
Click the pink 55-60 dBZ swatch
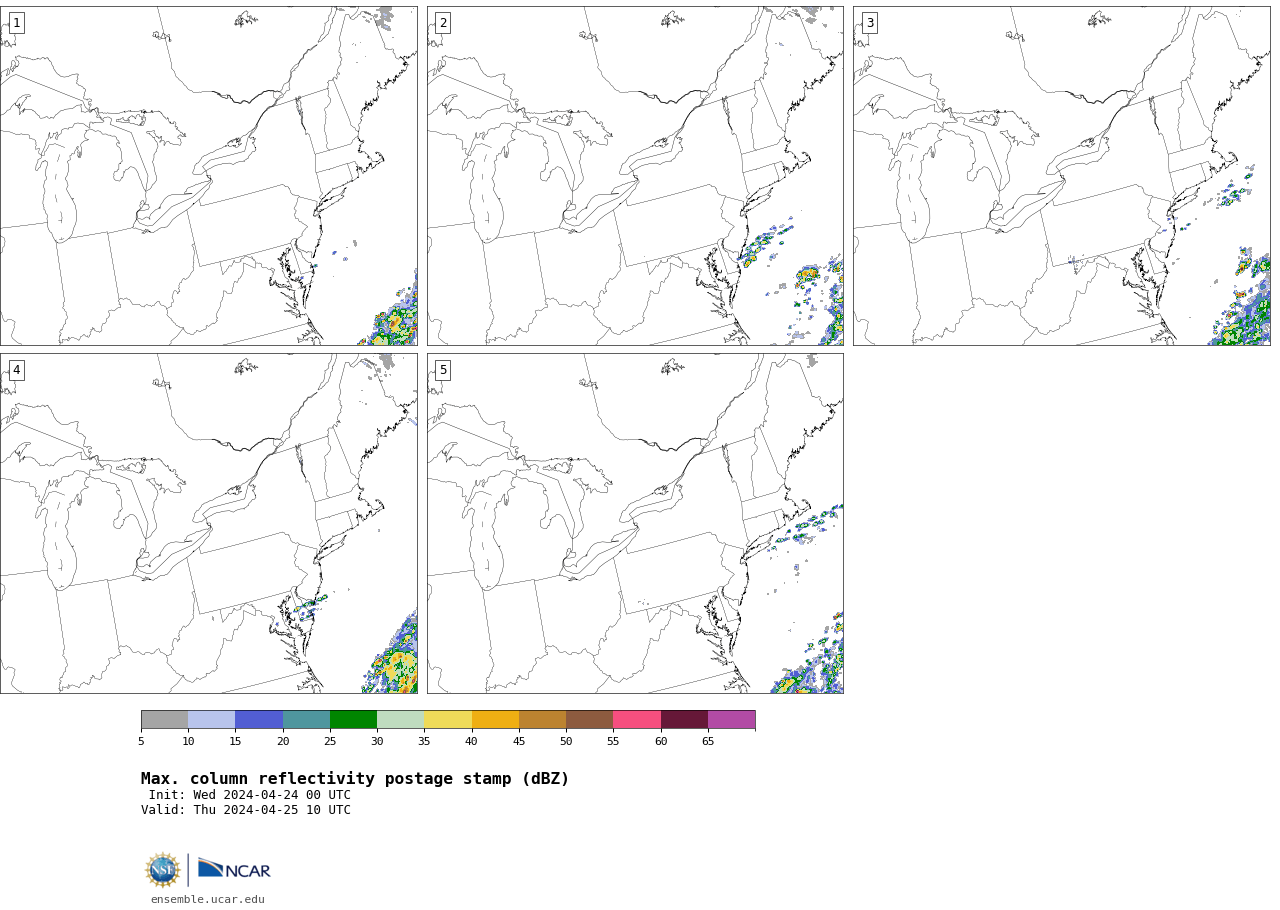tap(637, 720)
